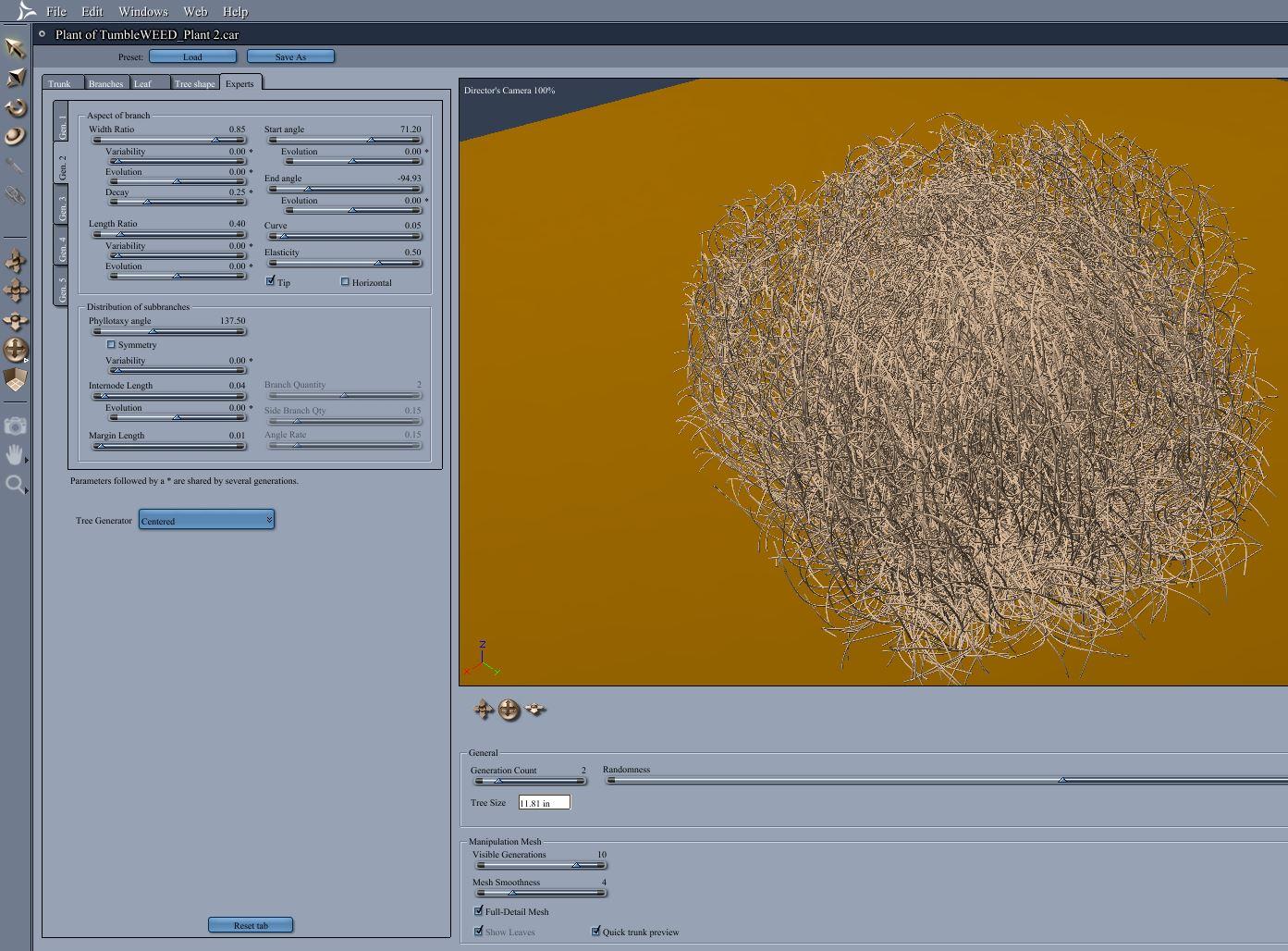
Task: Select the dark arrowhead pointer tool
Action: pyautogui.click(x=15, y=78)
